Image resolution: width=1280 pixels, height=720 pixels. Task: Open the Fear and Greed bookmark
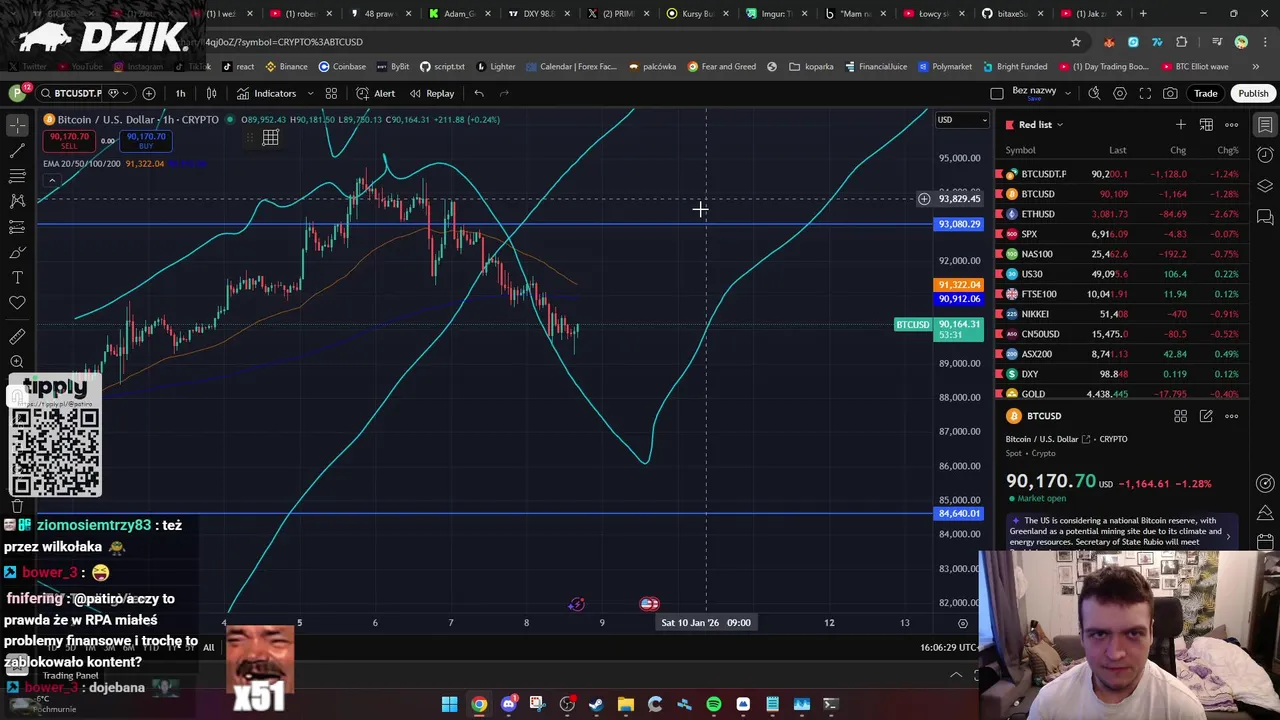tap(721, 66)
